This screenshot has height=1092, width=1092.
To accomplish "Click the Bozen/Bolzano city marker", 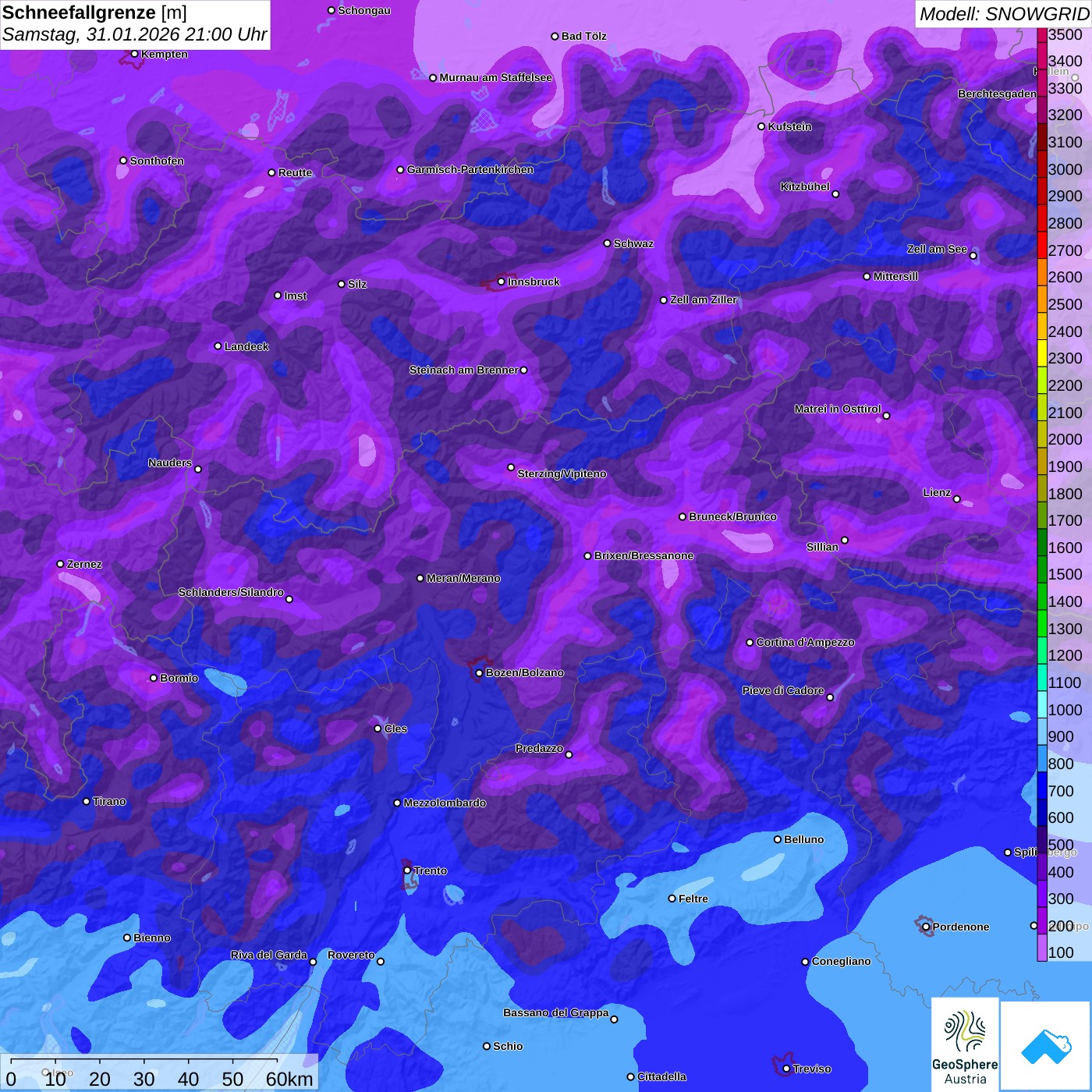I will coord(479,672).
